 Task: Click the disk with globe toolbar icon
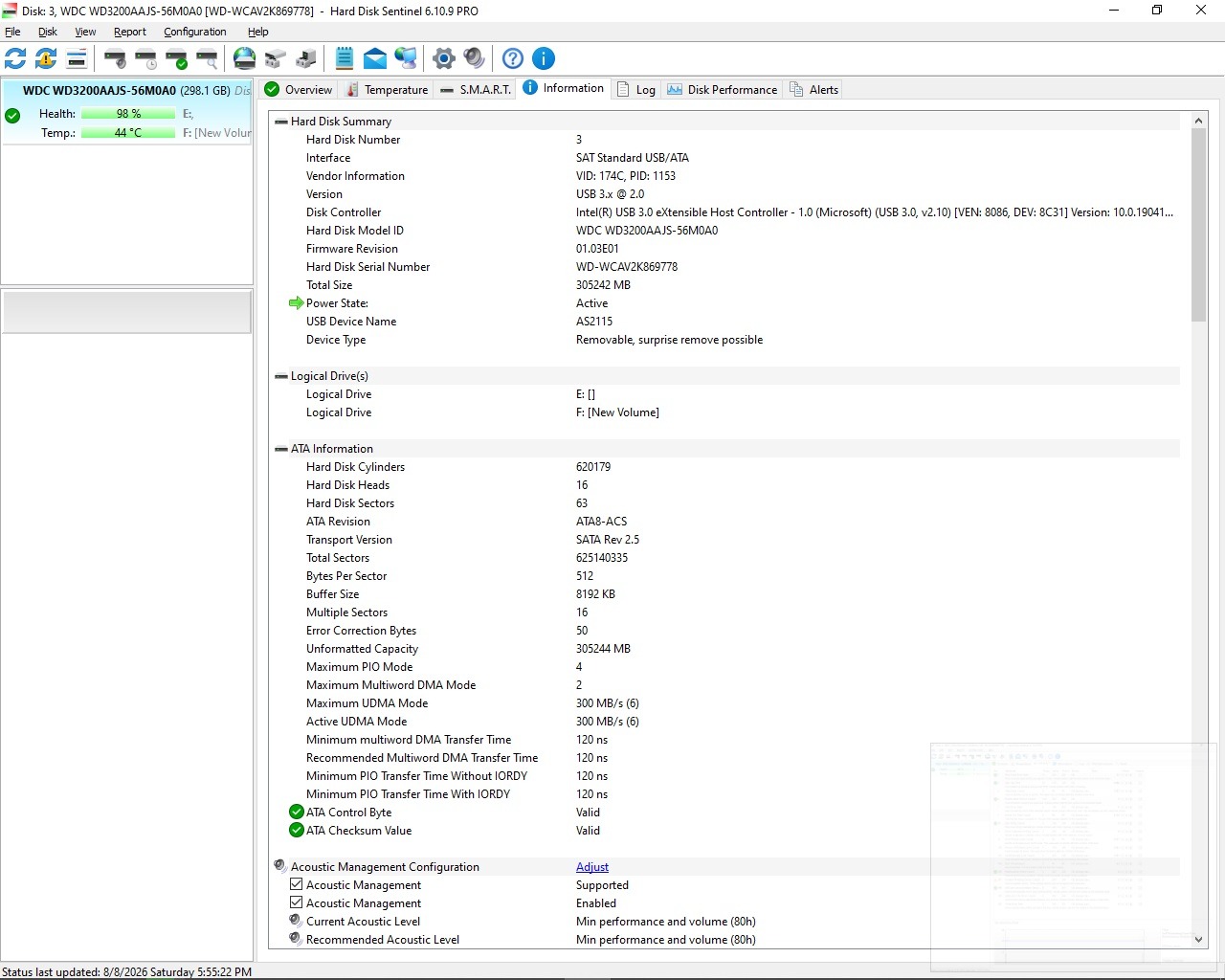coord(245,58)
